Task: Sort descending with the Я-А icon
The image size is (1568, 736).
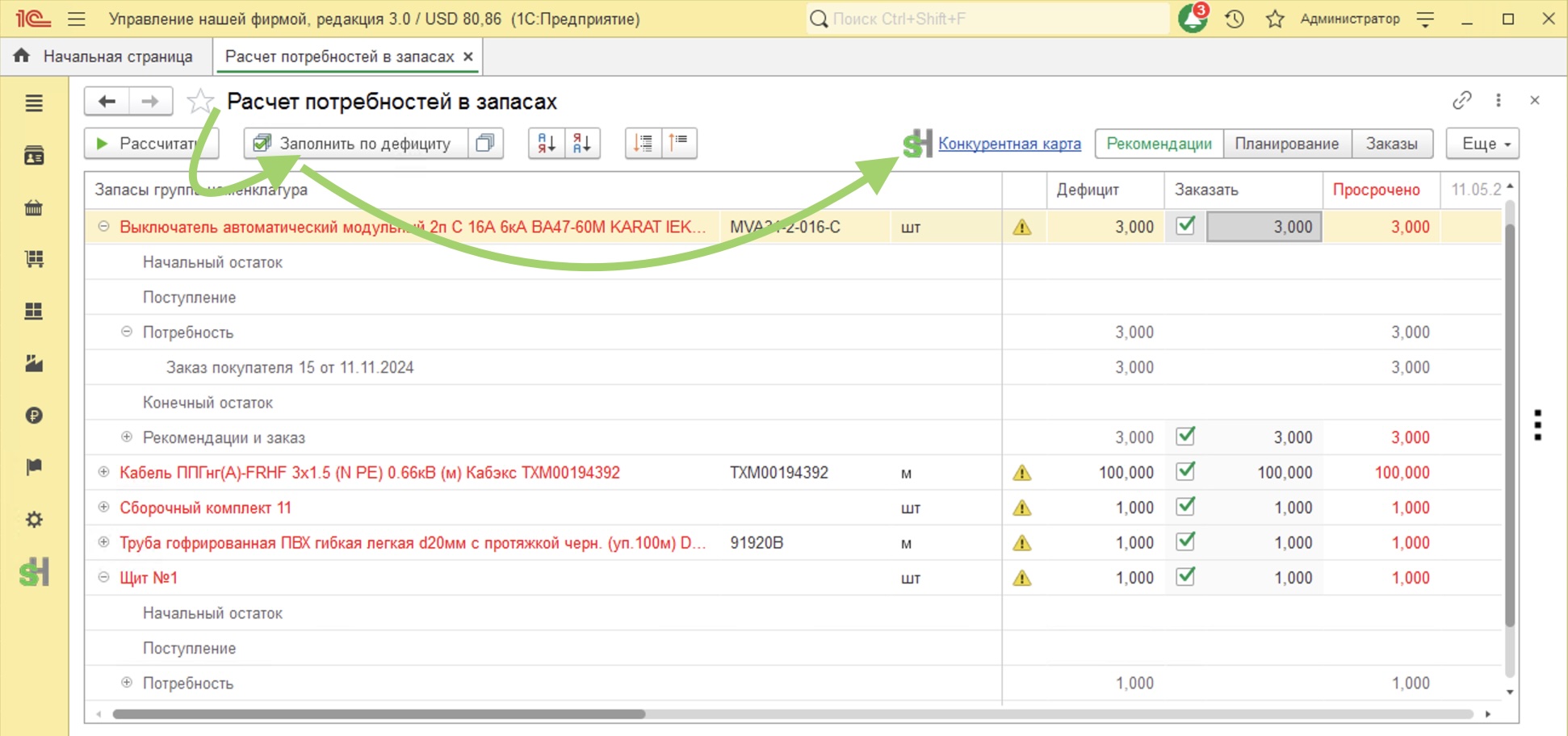Action: pyautogui.click(x=582, y=144)
